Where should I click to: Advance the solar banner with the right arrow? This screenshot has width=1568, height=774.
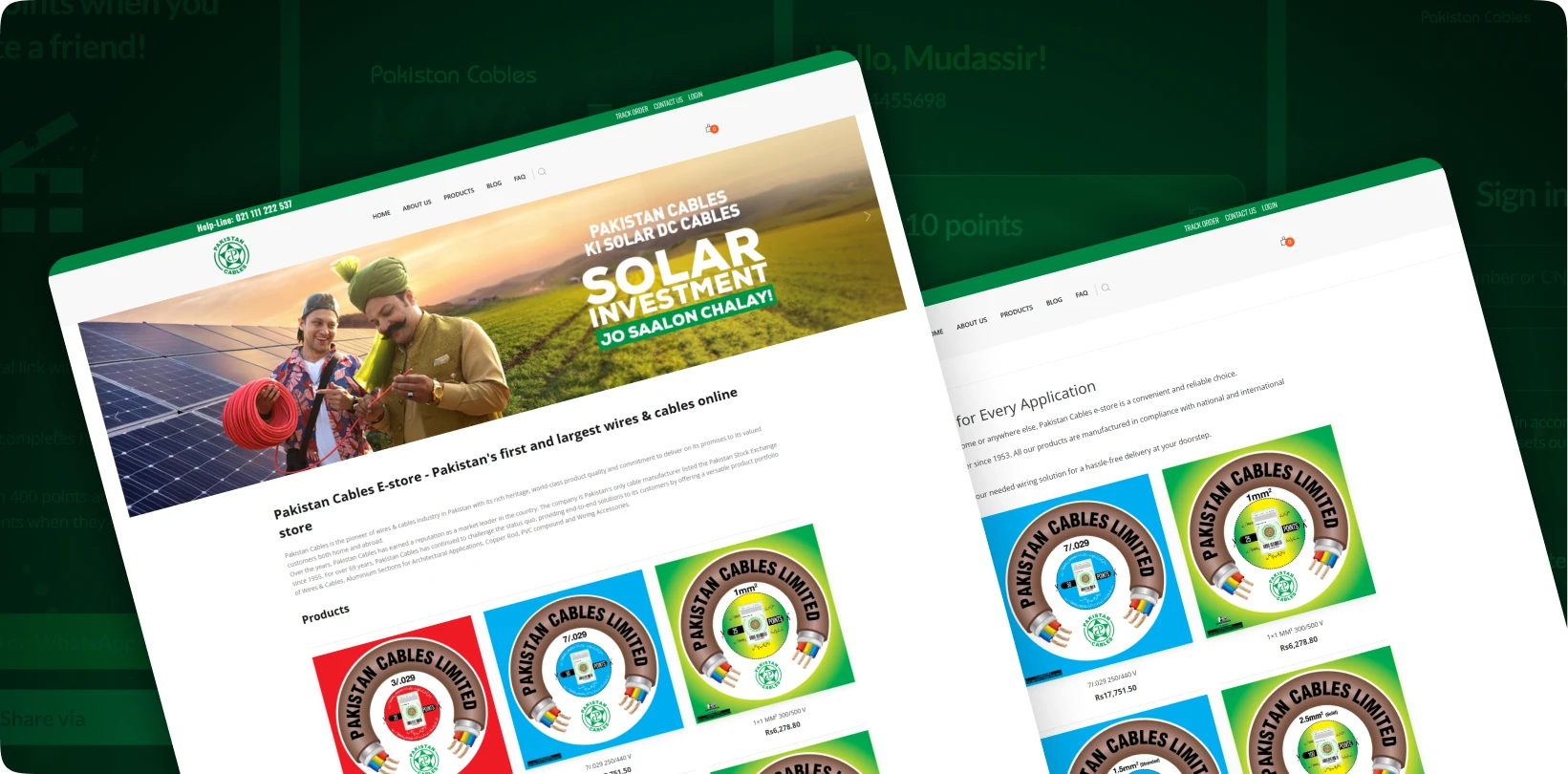(868, 217)
